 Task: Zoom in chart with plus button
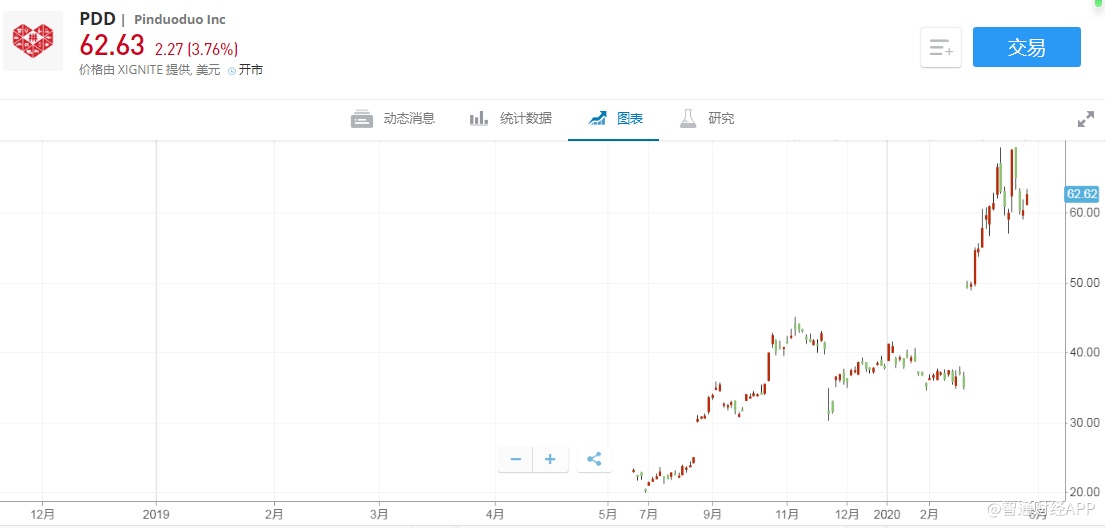point(550,459)
